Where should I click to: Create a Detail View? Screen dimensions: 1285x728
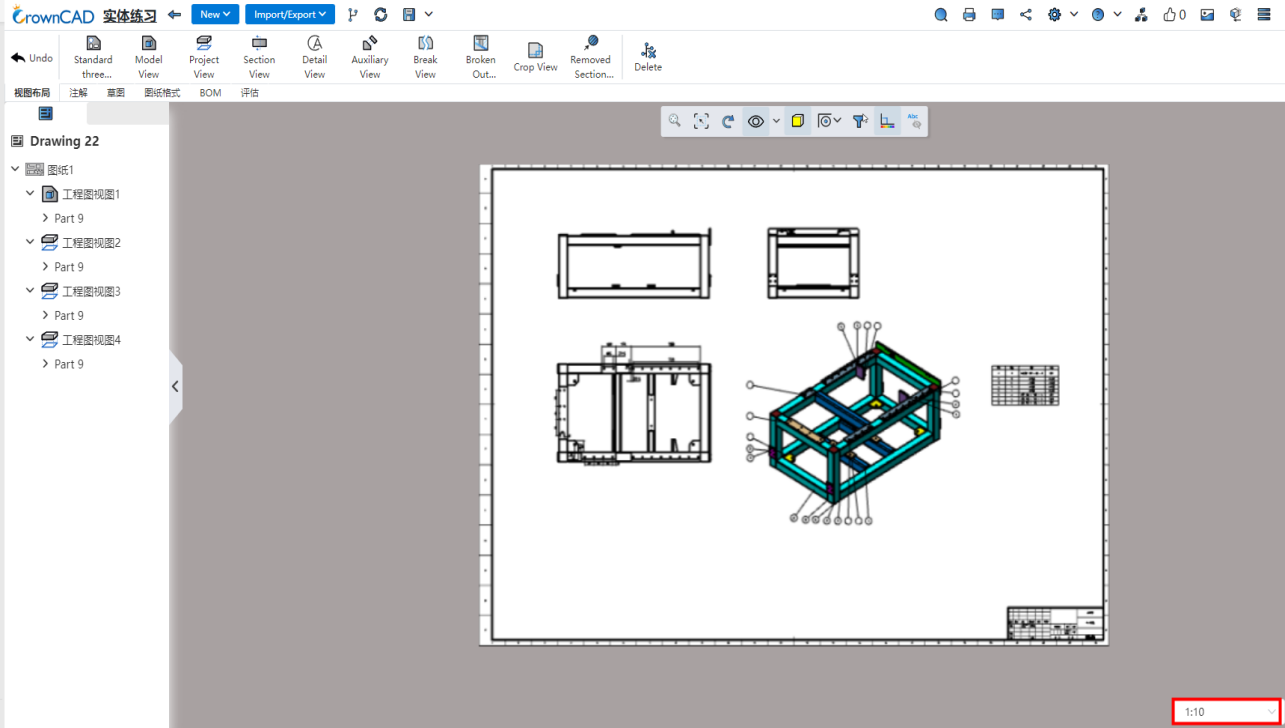(314, 58)
